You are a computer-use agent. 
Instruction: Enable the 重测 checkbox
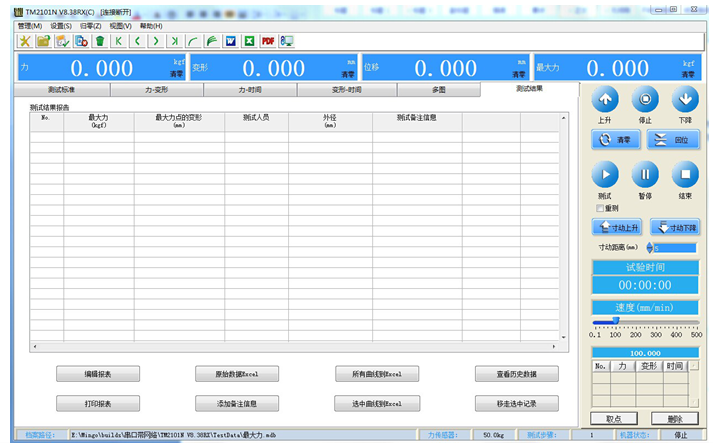click(x=600, y=208)
